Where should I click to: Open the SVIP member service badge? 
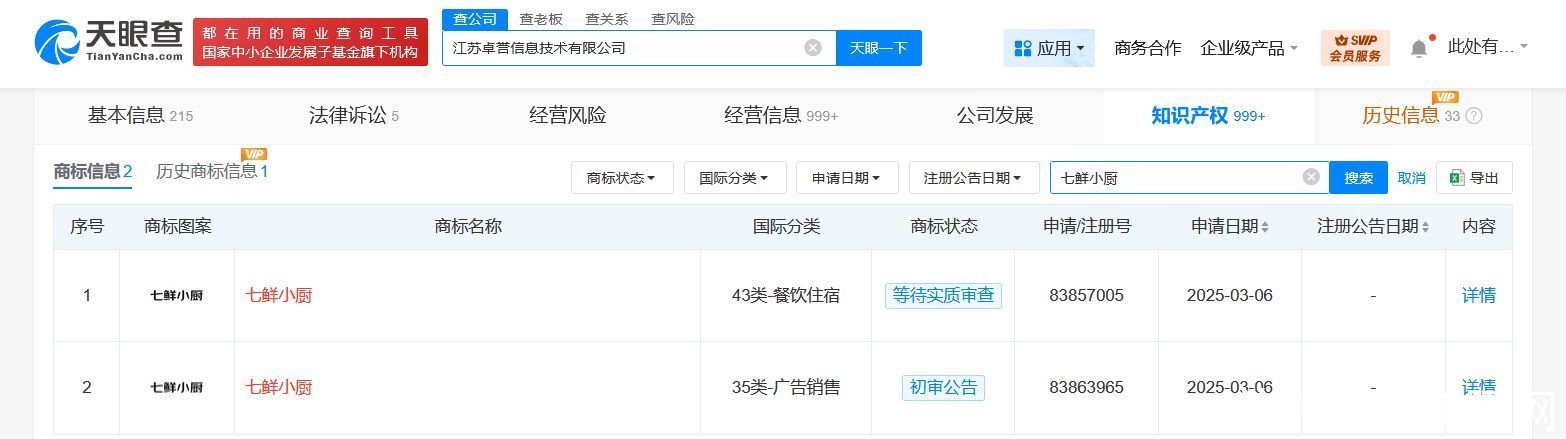[1355, 48]
